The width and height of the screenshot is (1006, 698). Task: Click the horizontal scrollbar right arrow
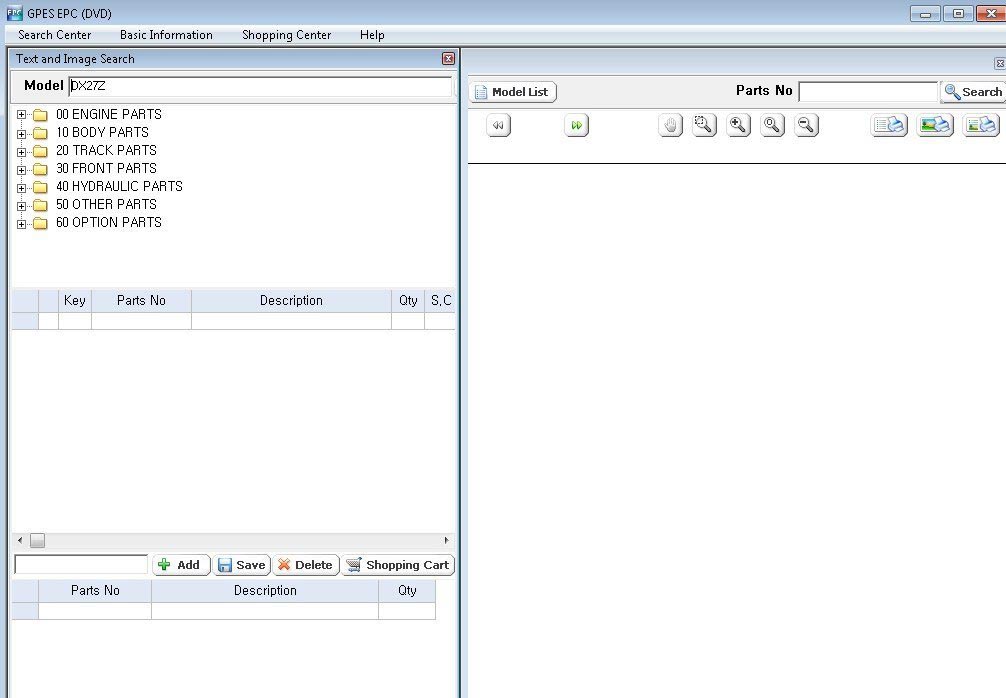point(446,540)
